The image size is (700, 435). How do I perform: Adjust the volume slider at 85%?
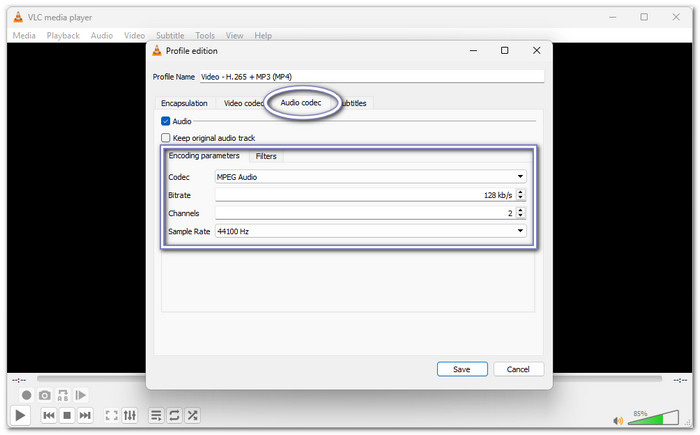click(x=653, y=418)
